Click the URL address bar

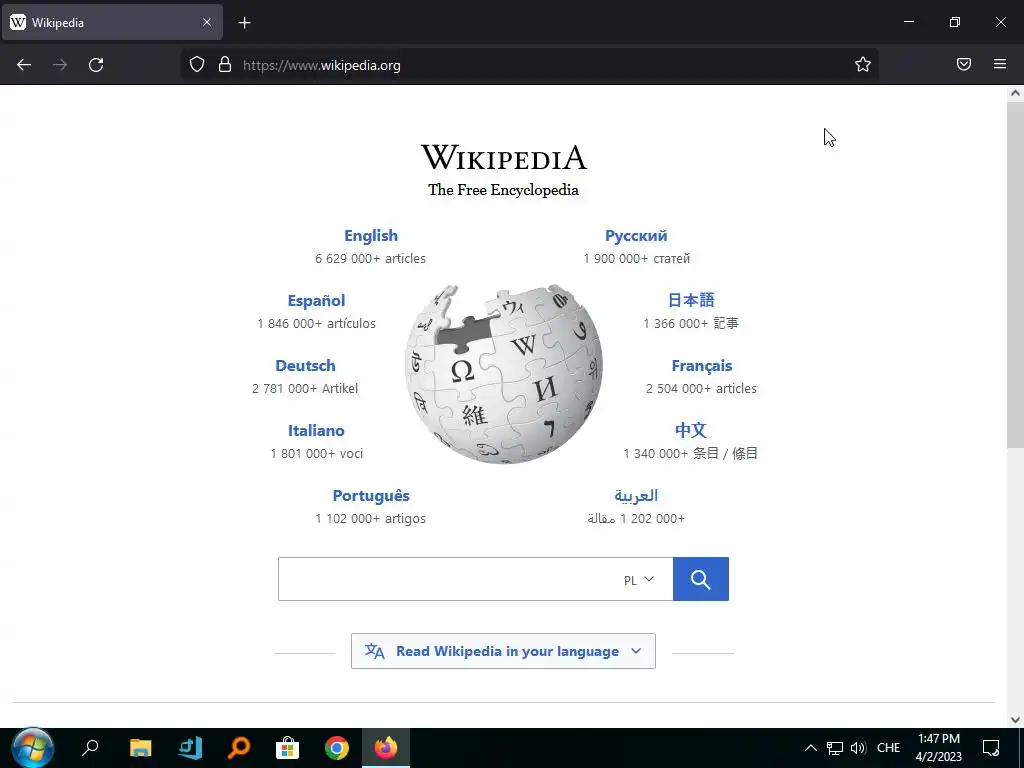pyautogui.click(x=529, y=65)
